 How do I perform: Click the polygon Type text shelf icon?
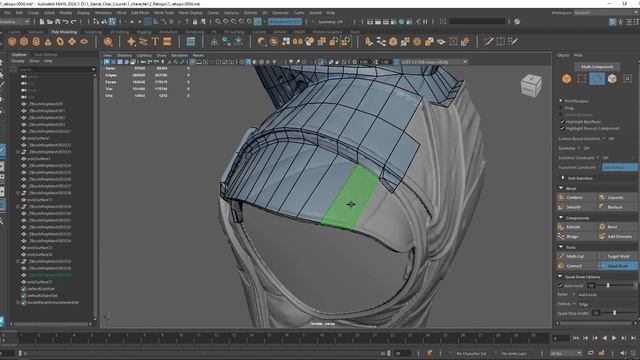click(x=155, y=41)
